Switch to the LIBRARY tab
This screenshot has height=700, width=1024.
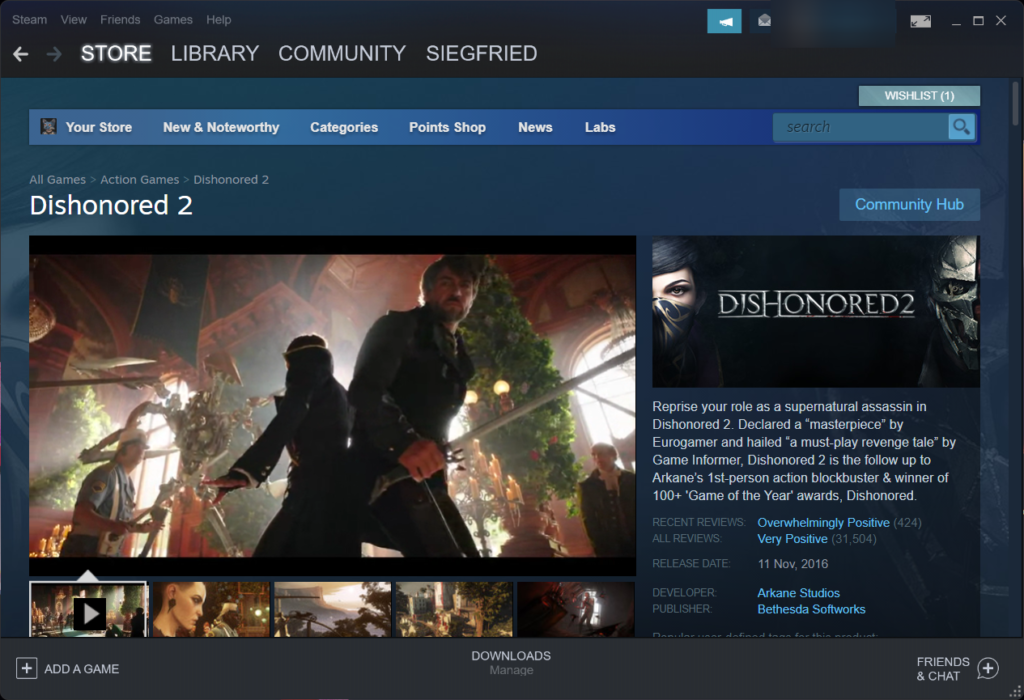[x=215, y=54]
